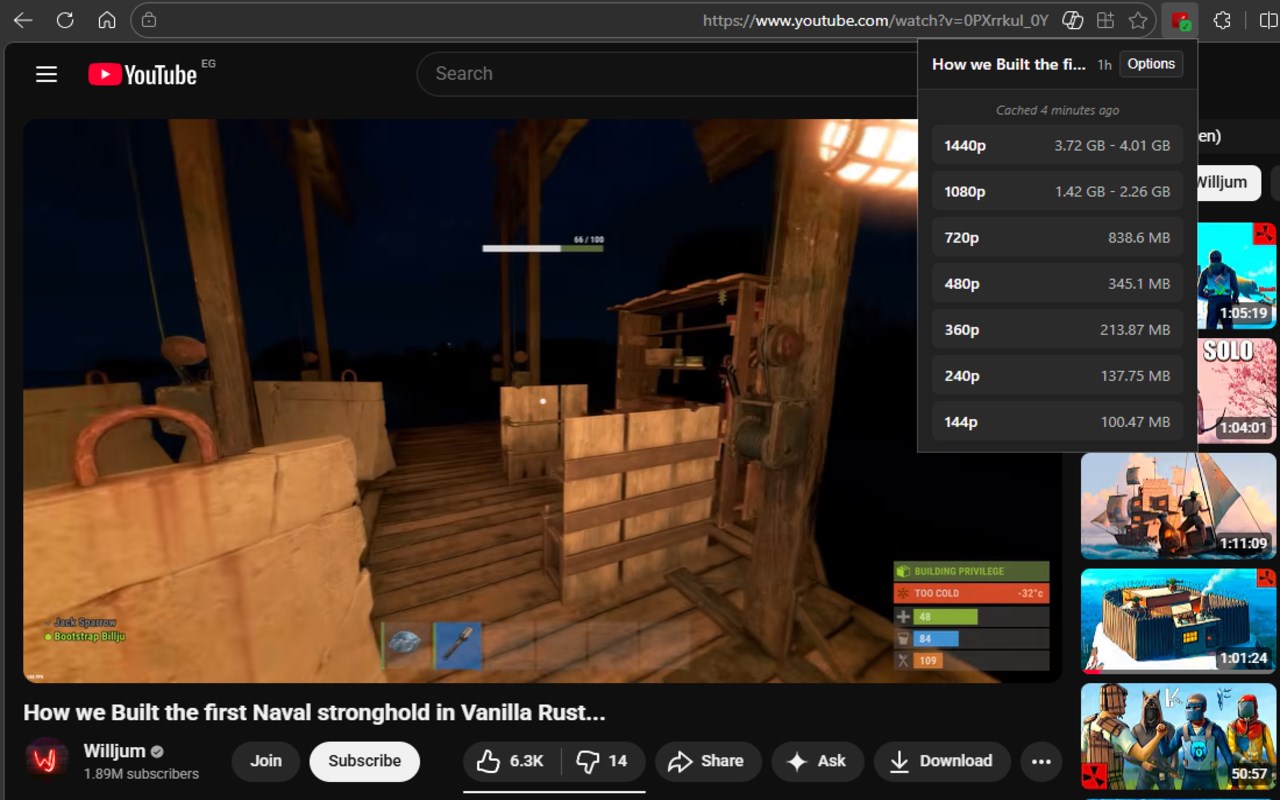Choose 480p 345.1 MB download

pos(1057,283)
